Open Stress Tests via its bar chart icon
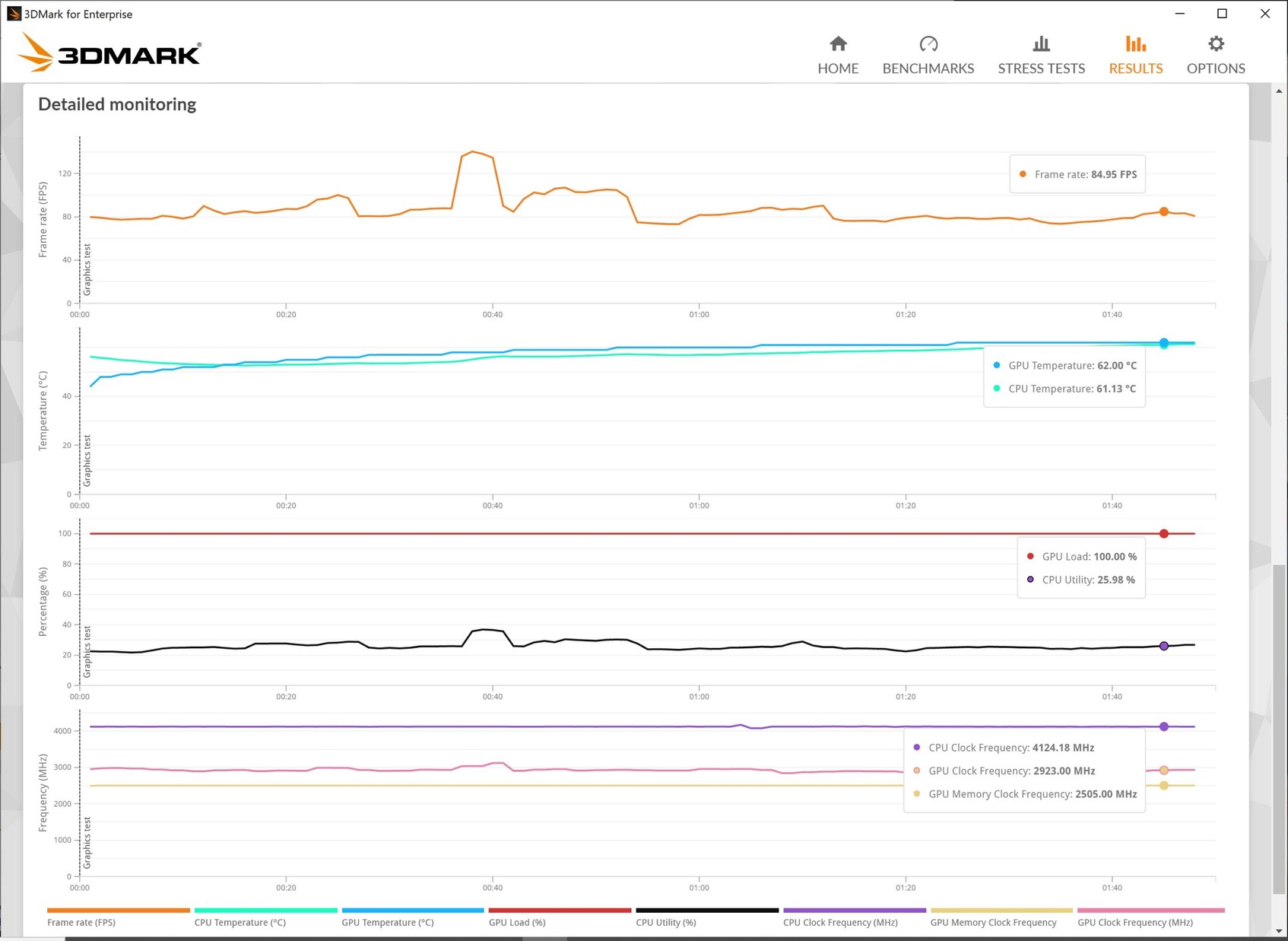 coord(1041,44)
